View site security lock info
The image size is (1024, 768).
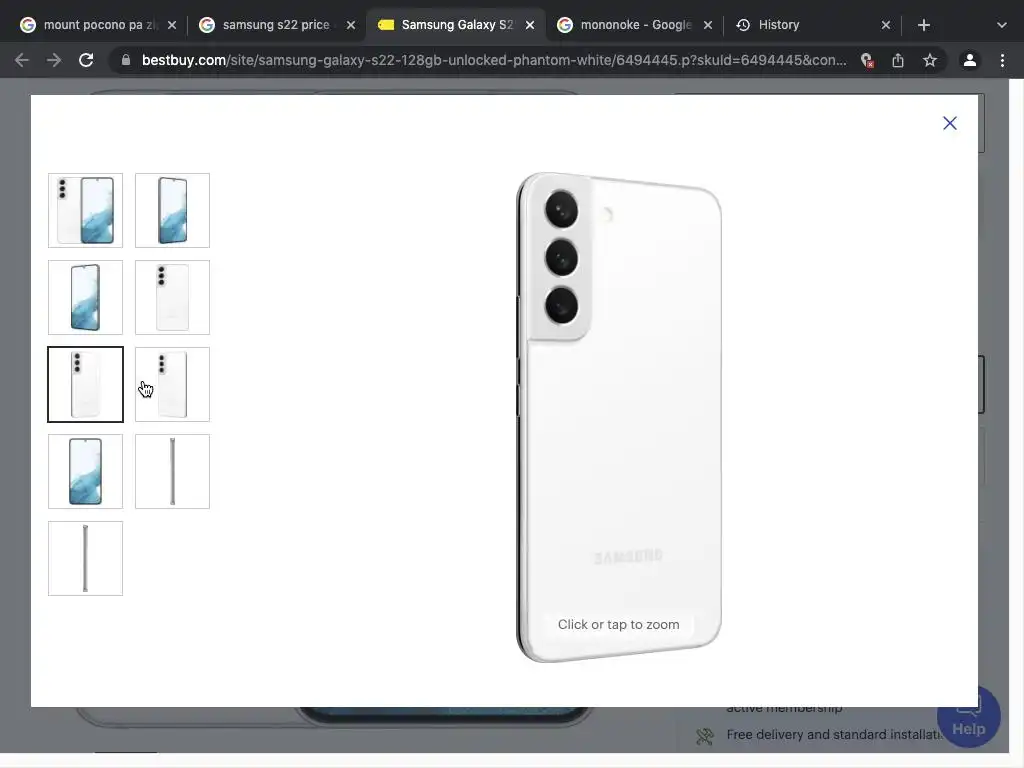coord(126,60)
